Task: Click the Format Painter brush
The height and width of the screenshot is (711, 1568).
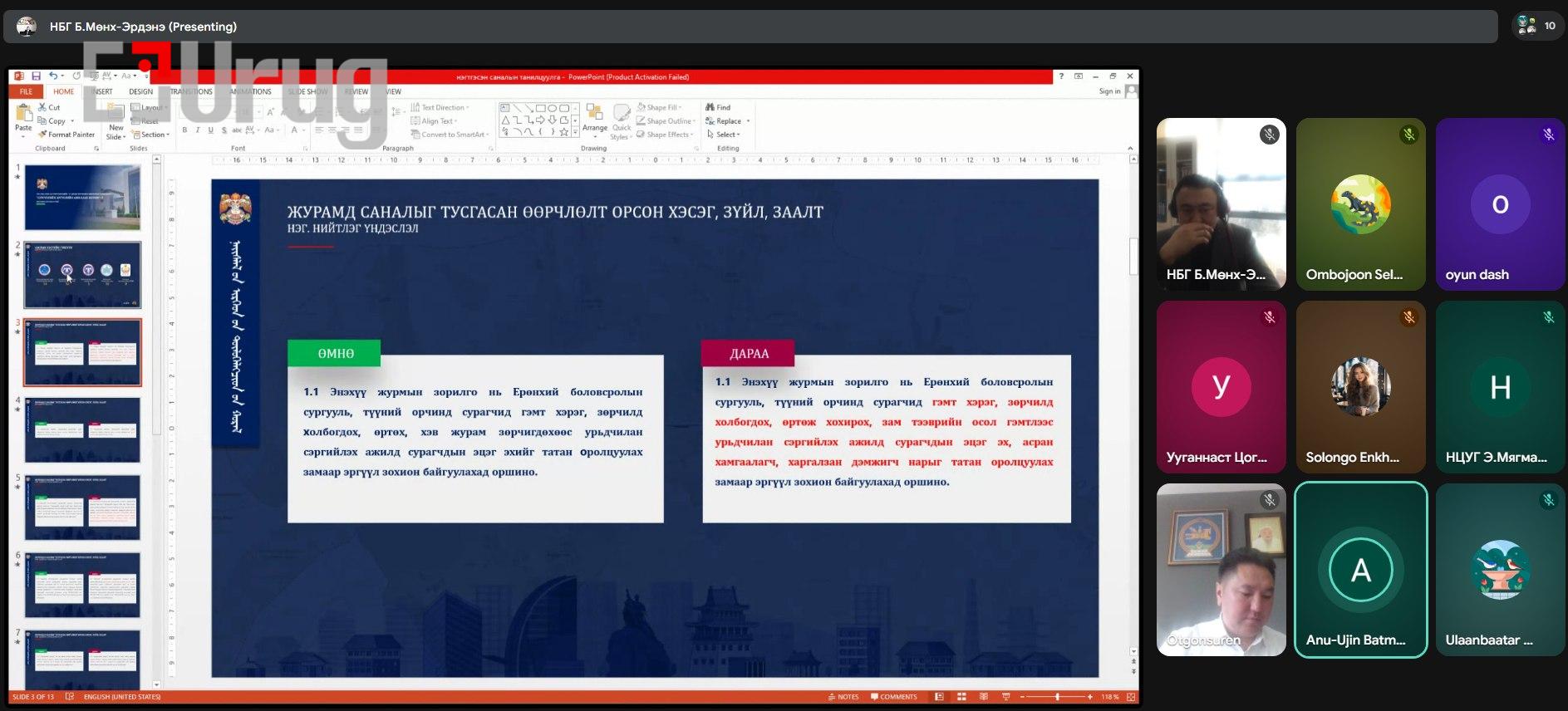Action: (42, 135)
